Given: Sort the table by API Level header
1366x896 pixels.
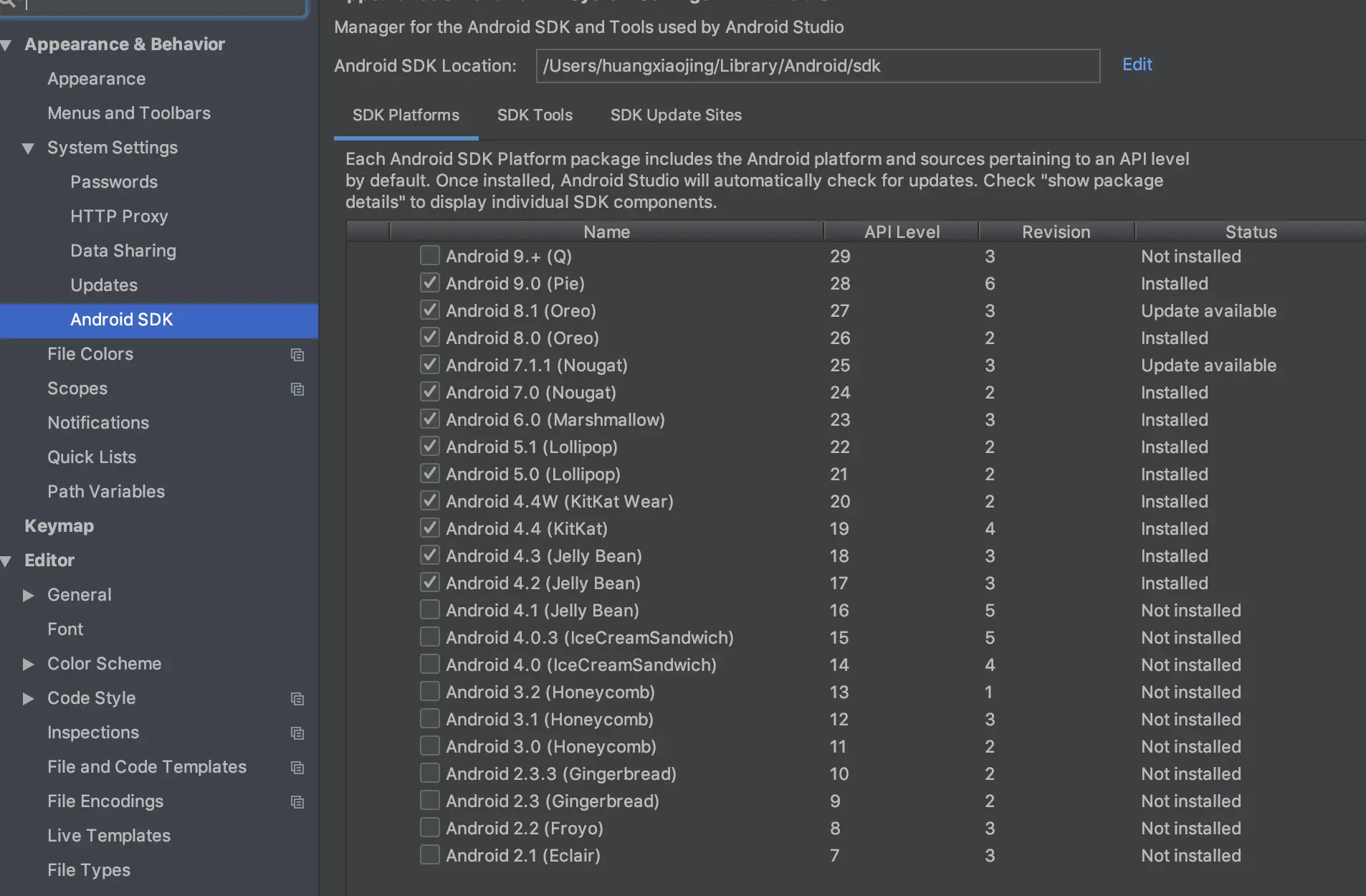Looking at the screenshot, I should pos(901,232).
